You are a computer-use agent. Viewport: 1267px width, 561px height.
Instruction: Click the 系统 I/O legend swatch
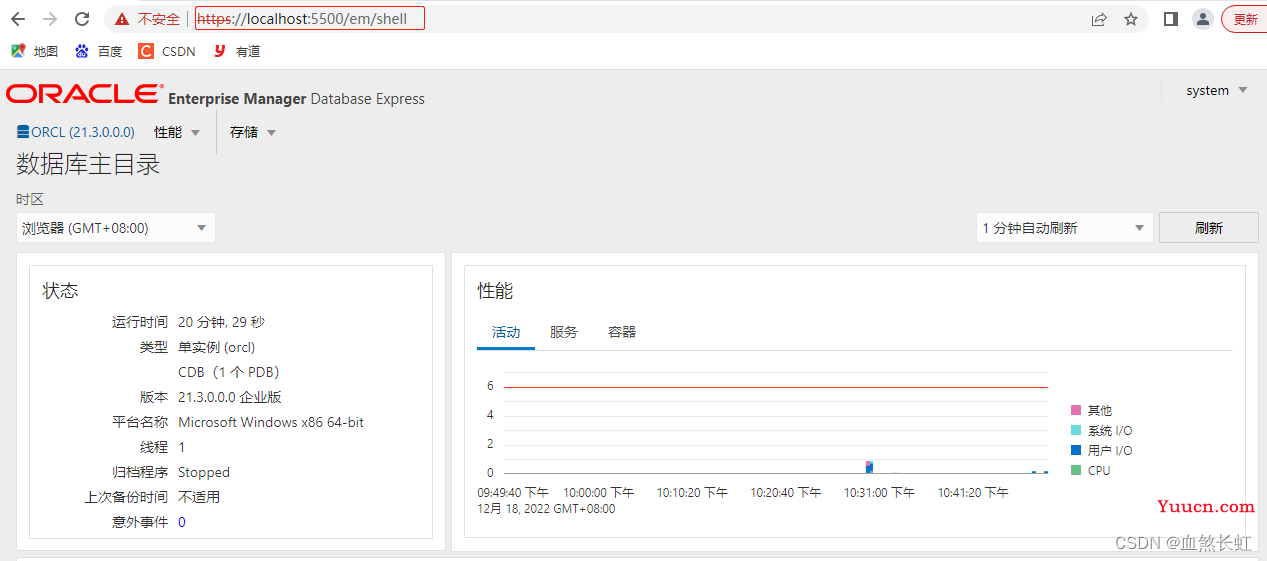pyautogui.click(x=1076, y=430)
